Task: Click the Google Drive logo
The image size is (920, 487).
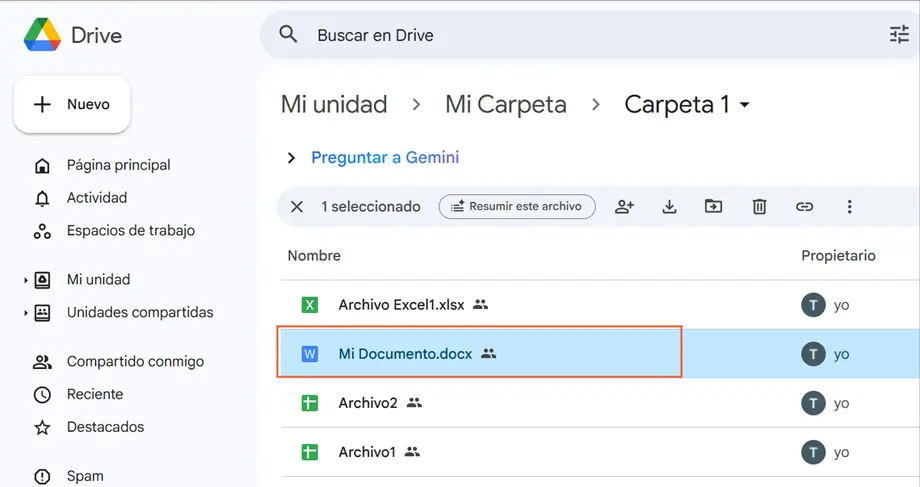Action: (42, 35)
